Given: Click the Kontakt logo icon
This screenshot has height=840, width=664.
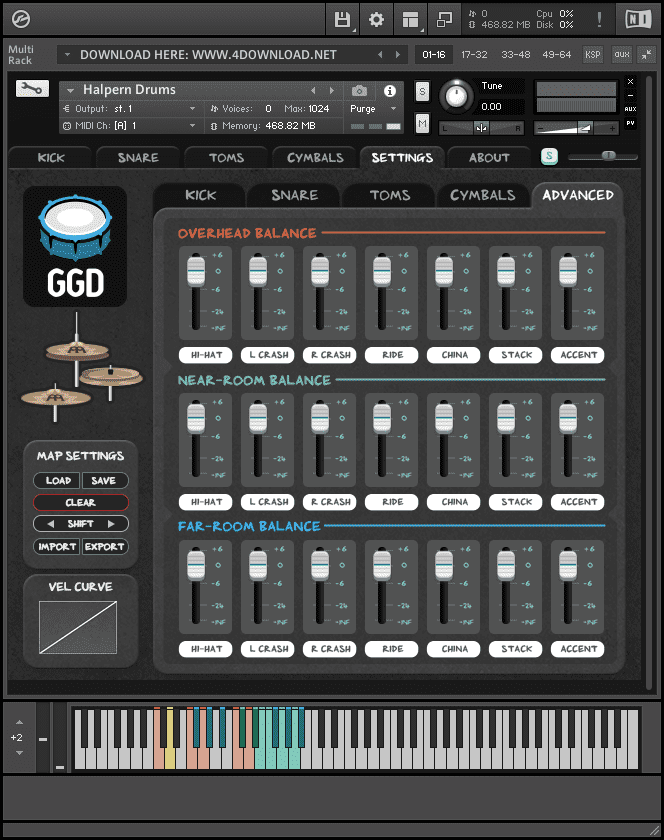Looking at the screenshot, I should point(21,19).
